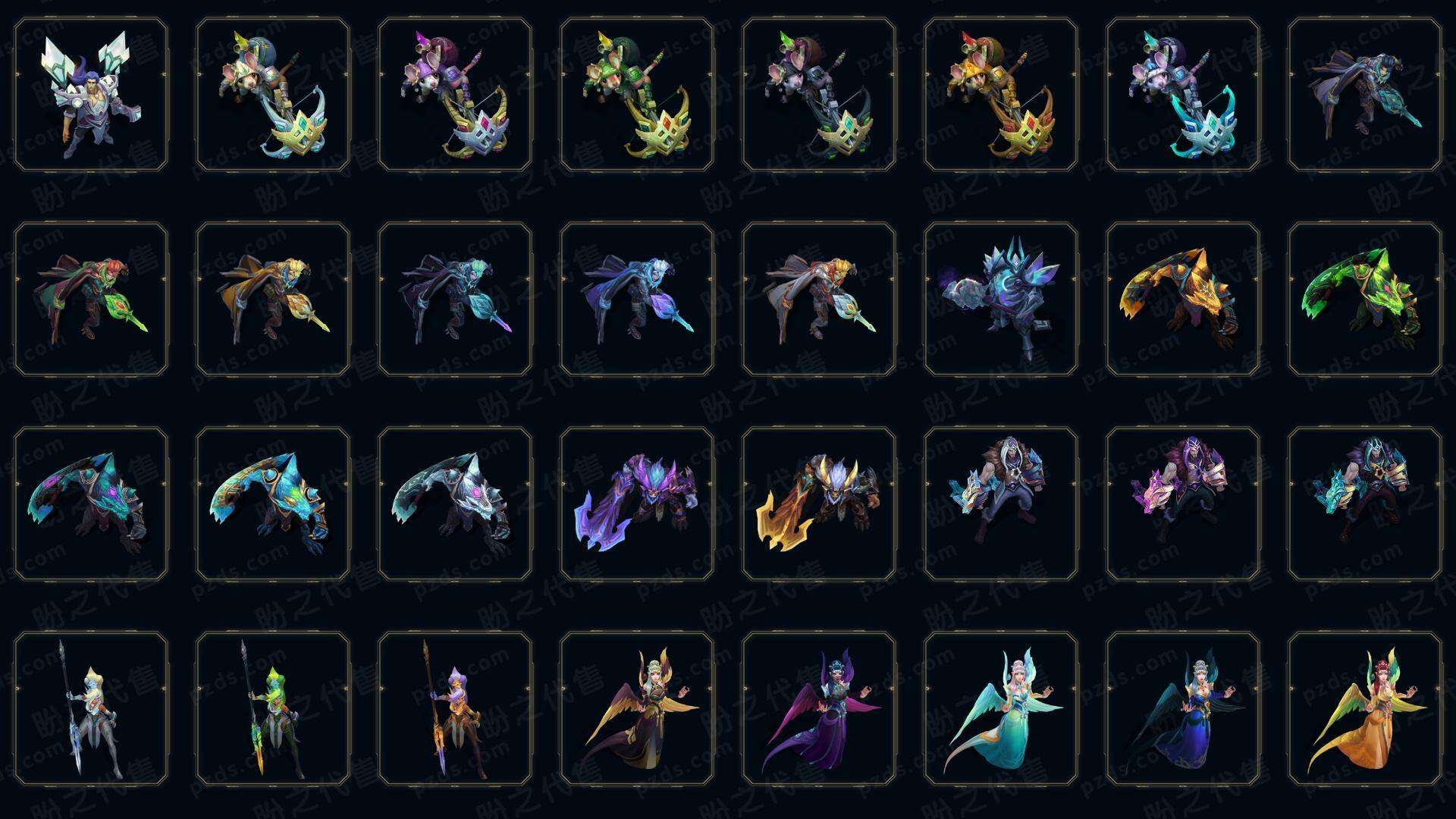Choose the orange-gold scythe beast skin
This screenshot has width=1456, height=819.
point(1183,299)
